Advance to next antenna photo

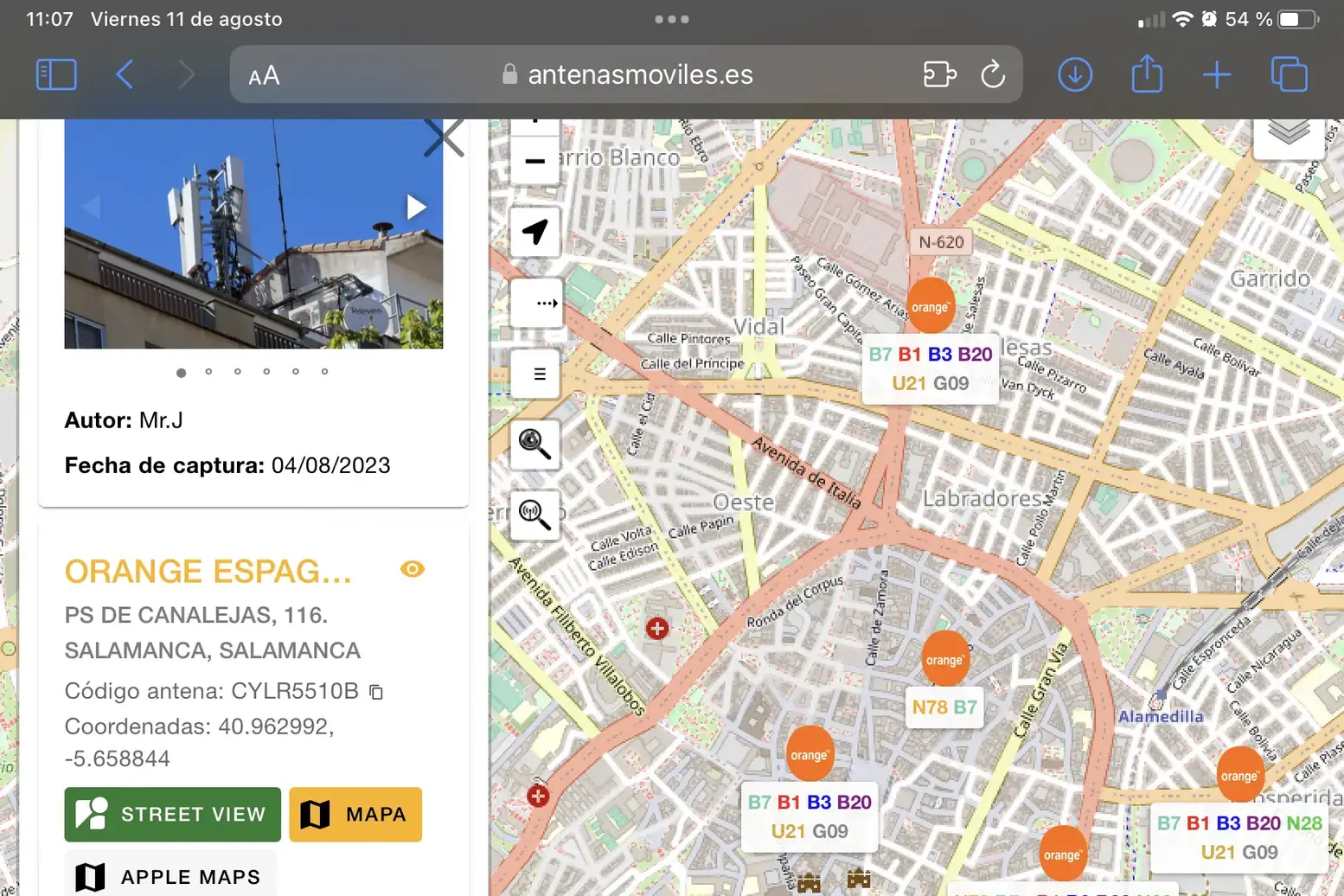point(416,207)
